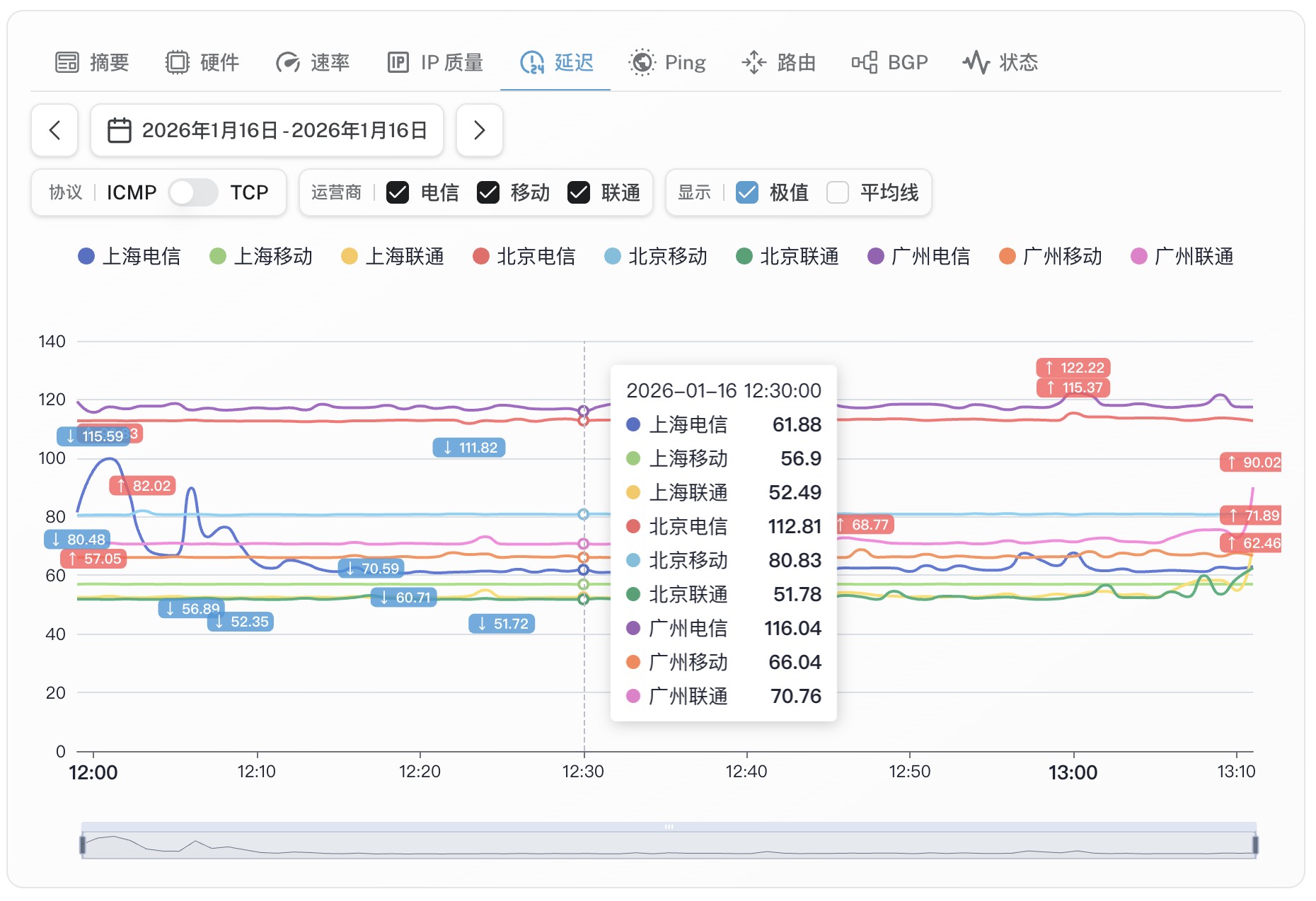Hide the 上海电信 series via legend
Screen dimensions: 1316x901
tap(129, 256)
